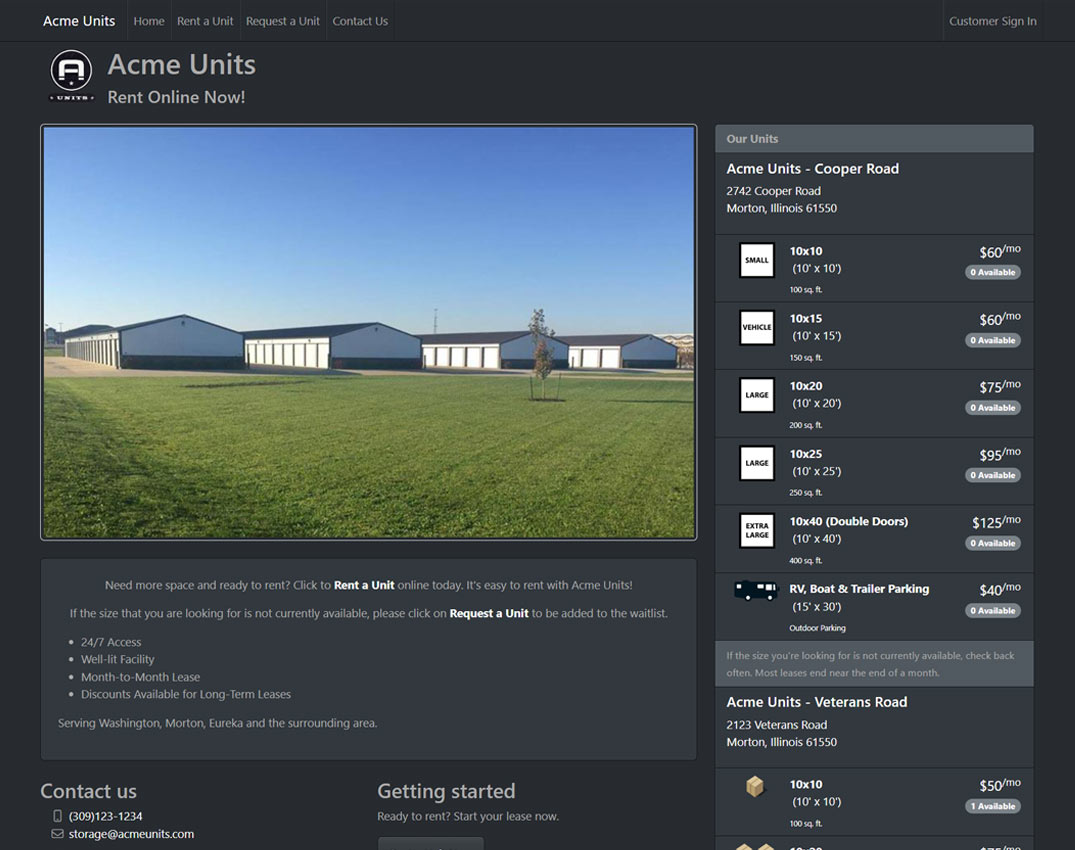Click the SMALL unit size icon
1075x850 pixels.
coord(757,260)
